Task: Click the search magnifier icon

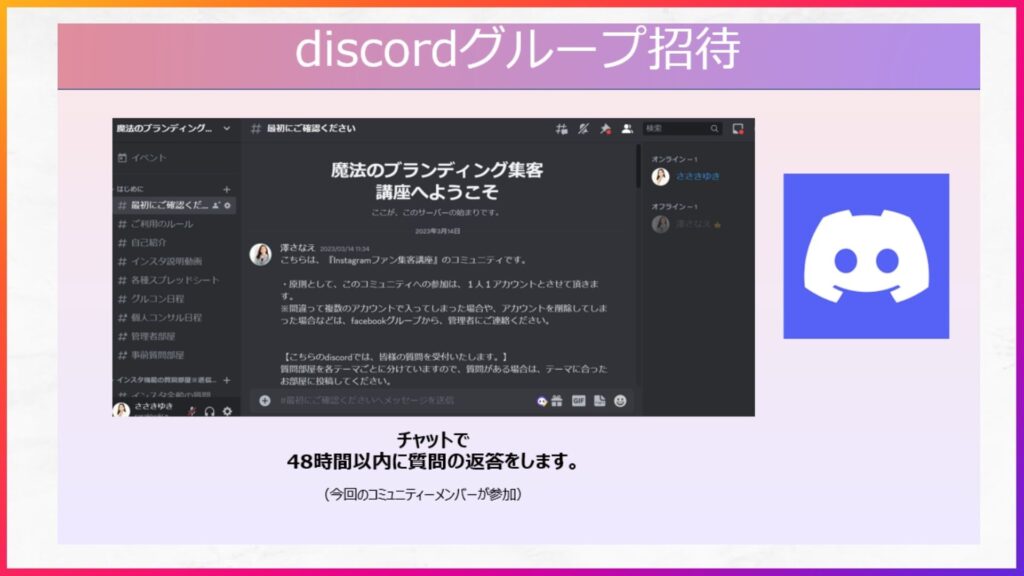Action: pos(714,129)
